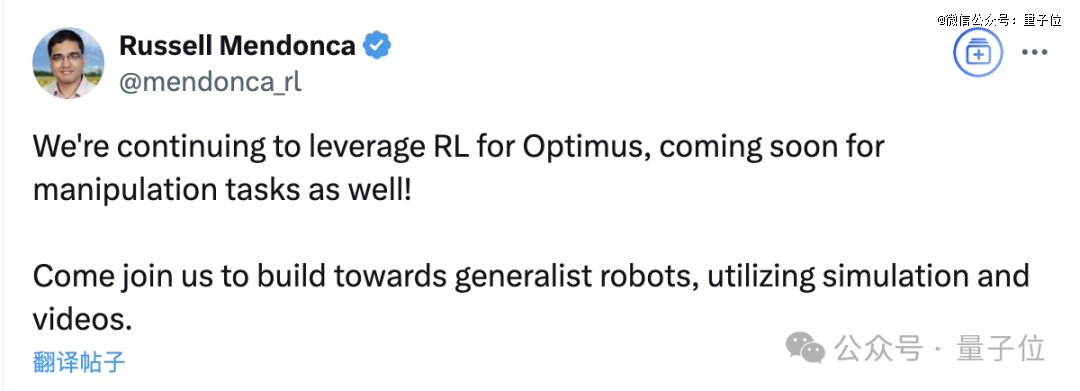Click the circled add-to-collection plus icon
1080x391 pixels.
coord(977,52)
